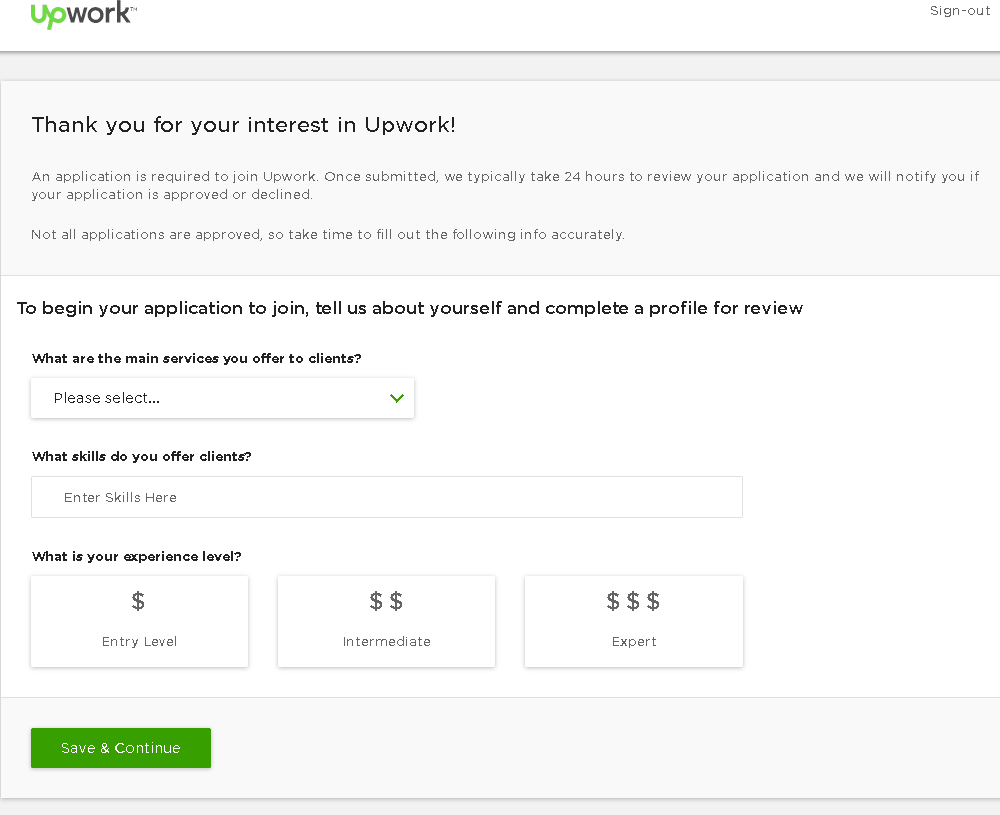Image resolution: width=1000 pixels, height=815 pixels.
Task: Choose the Intermediate experience card
Action: coord(386,621)
